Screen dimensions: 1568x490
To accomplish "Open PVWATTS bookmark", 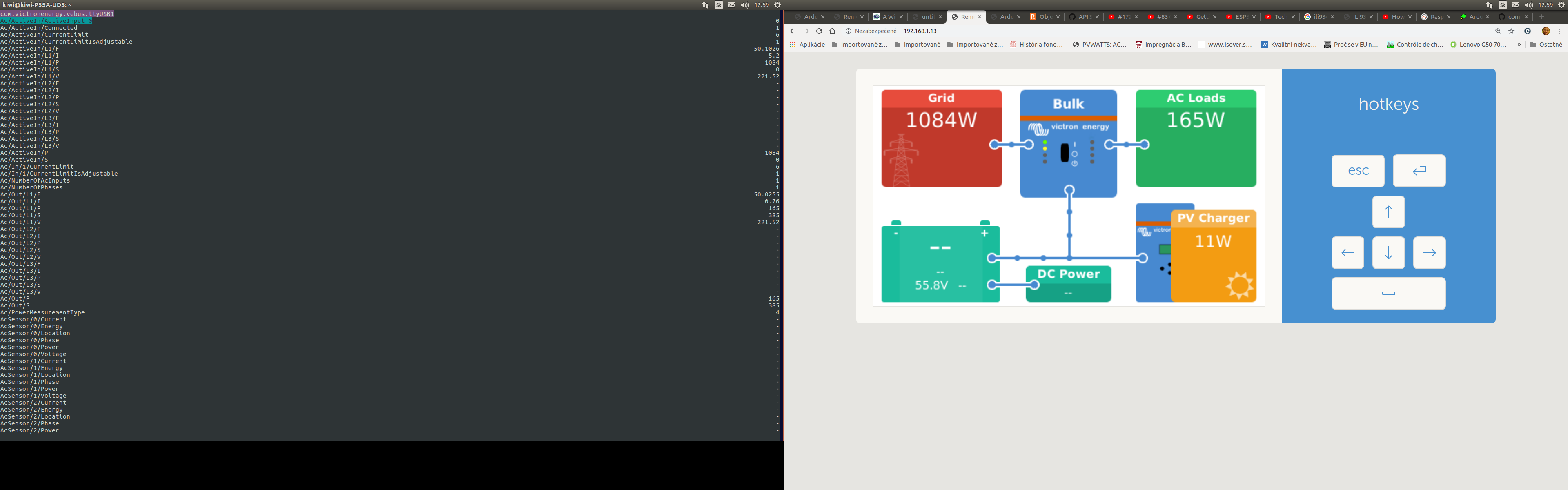I will coord(1099,45).
